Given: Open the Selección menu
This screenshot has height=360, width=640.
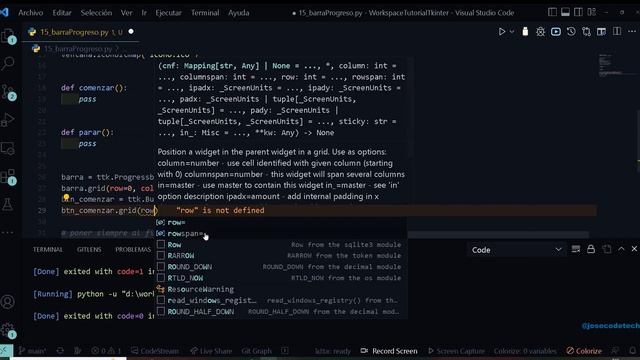Looking at the screenshot, I should point(96,13).
